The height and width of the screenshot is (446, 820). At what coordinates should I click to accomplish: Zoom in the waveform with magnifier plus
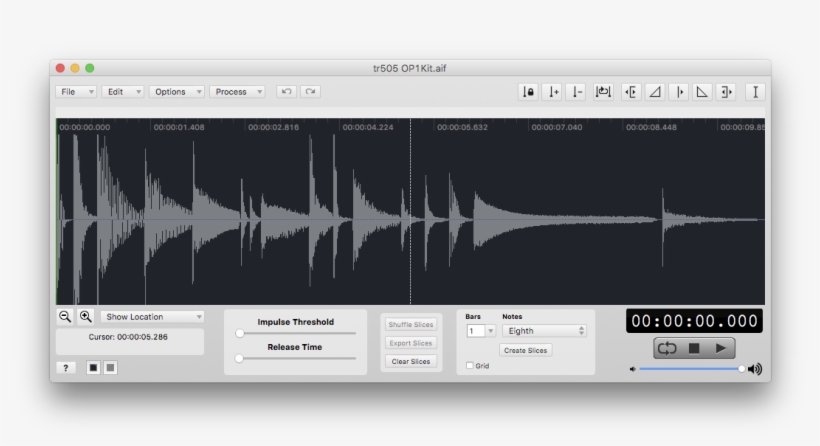pos(86,316)
